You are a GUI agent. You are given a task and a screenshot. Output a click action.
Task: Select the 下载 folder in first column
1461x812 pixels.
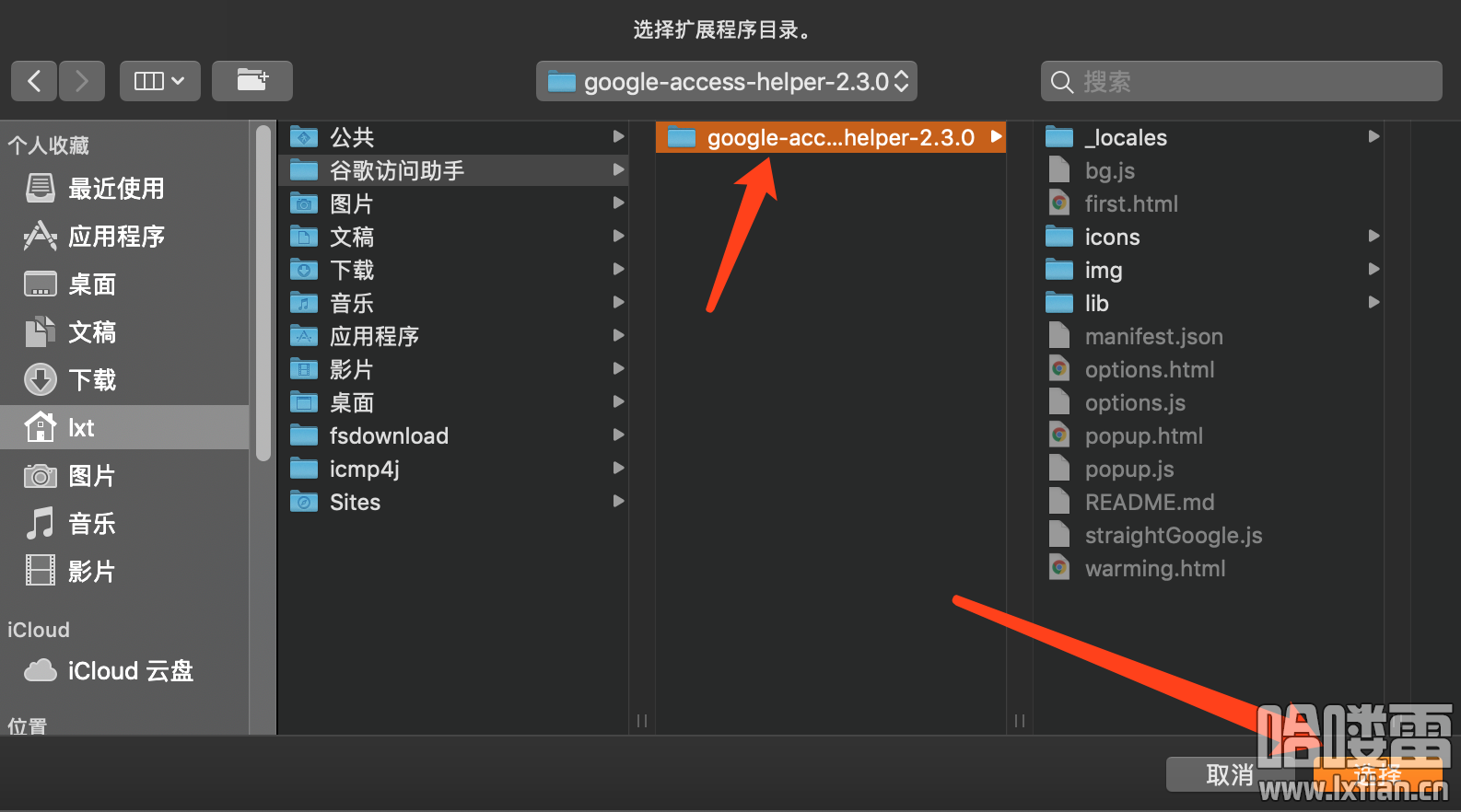[453, 270]
